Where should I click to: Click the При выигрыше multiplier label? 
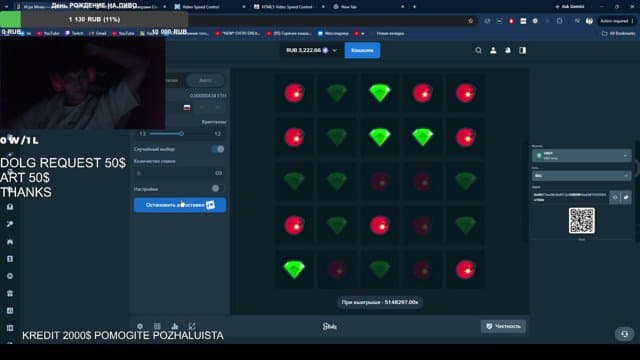[x=380, y=302]
